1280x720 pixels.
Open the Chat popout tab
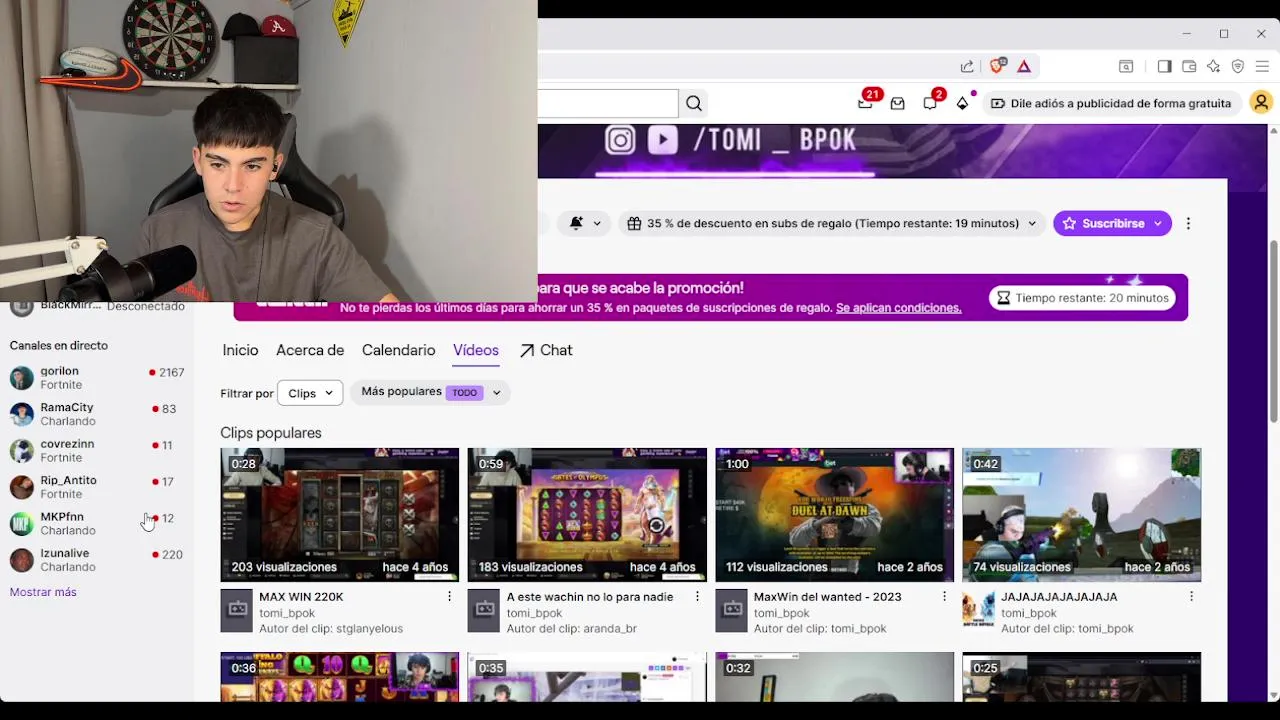click(545, 350)
